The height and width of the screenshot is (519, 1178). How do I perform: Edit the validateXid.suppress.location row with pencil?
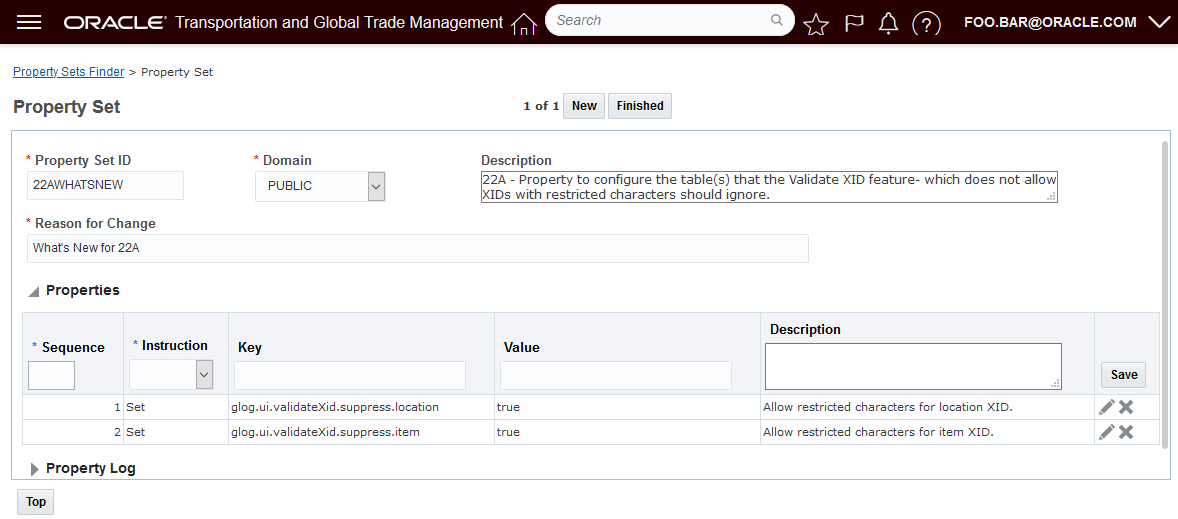tap(1106, 407)
